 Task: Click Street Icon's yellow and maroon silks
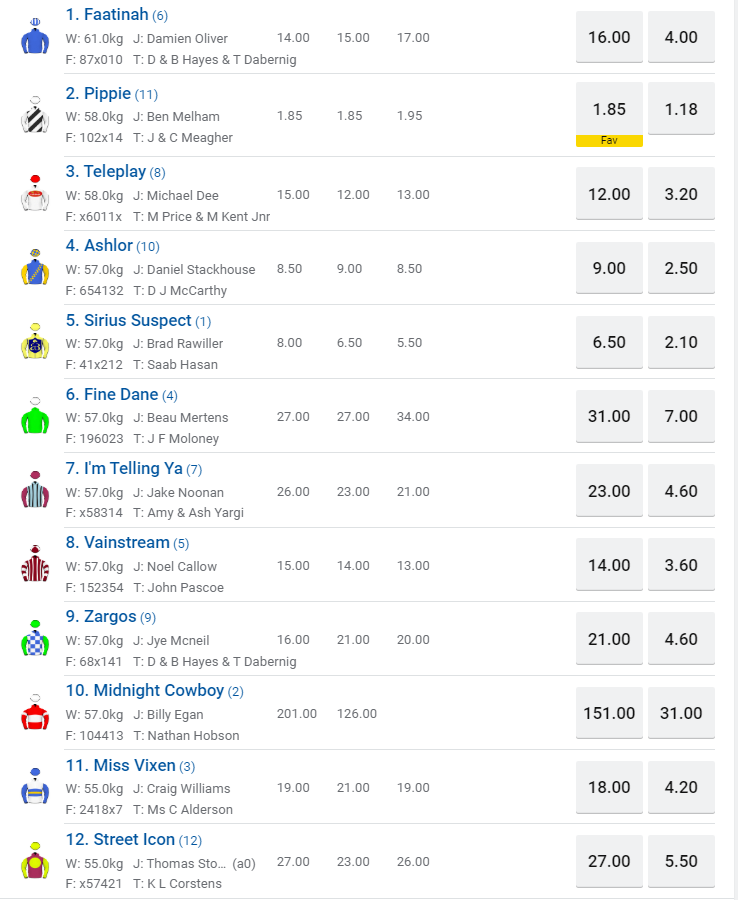click(x=35, y=861)
